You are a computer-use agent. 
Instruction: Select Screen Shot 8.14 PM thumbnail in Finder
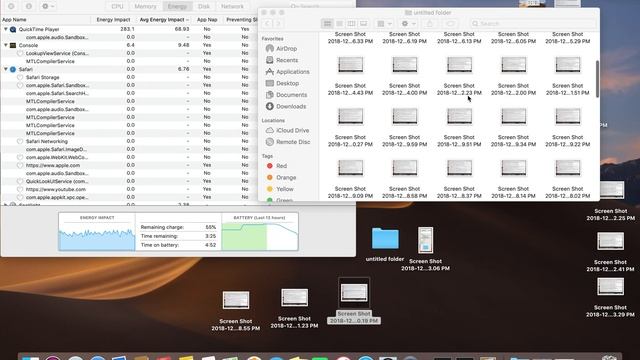[x=513, y=168]
